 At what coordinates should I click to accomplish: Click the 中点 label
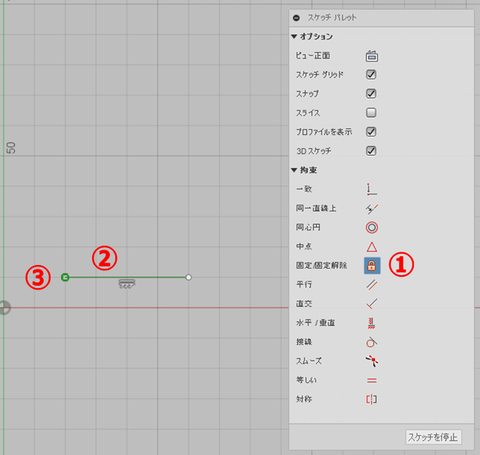[304, 246]
